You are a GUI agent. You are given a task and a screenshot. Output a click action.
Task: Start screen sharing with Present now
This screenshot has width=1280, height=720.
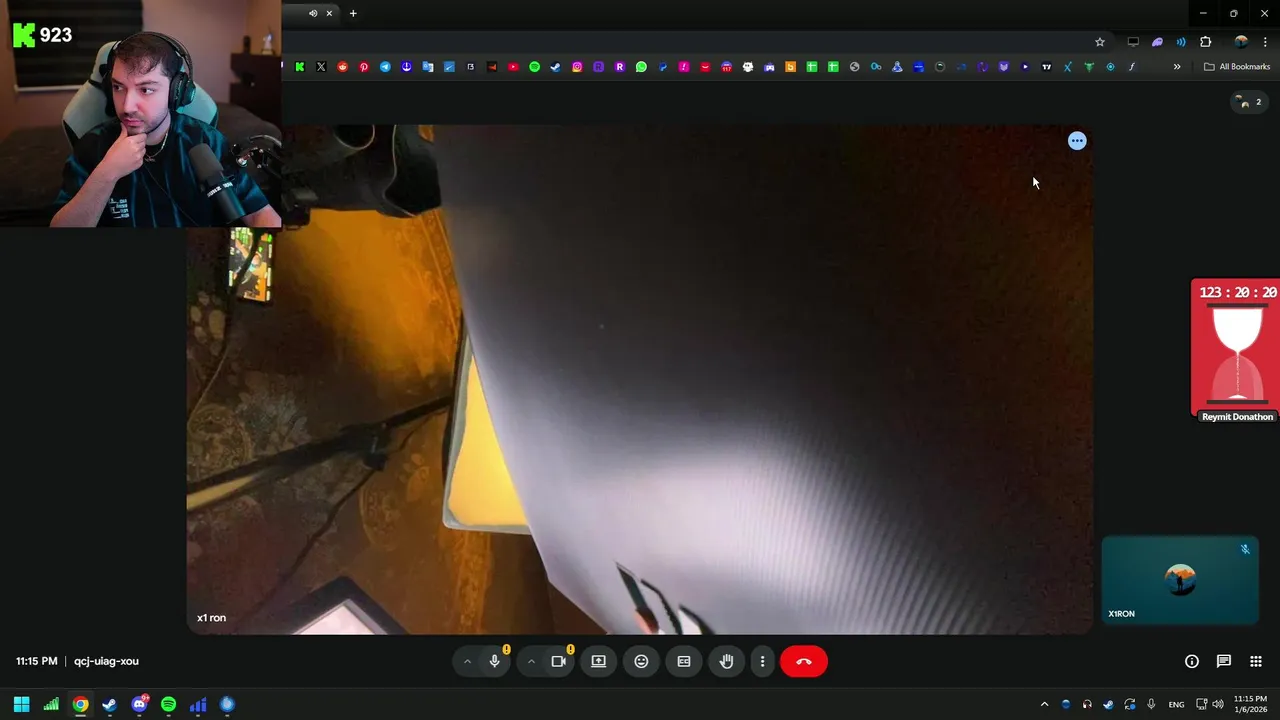[x=598, y=661]
